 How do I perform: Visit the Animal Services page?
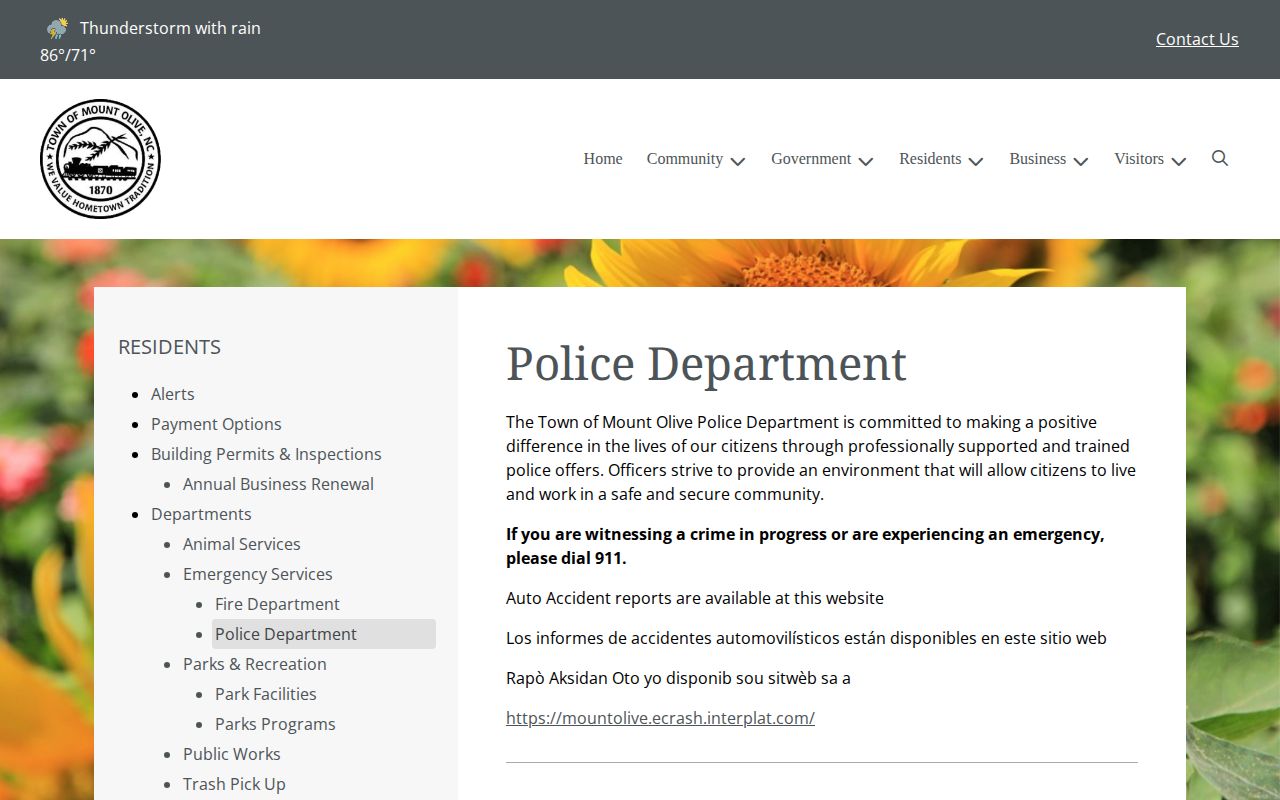click(242, 544)
